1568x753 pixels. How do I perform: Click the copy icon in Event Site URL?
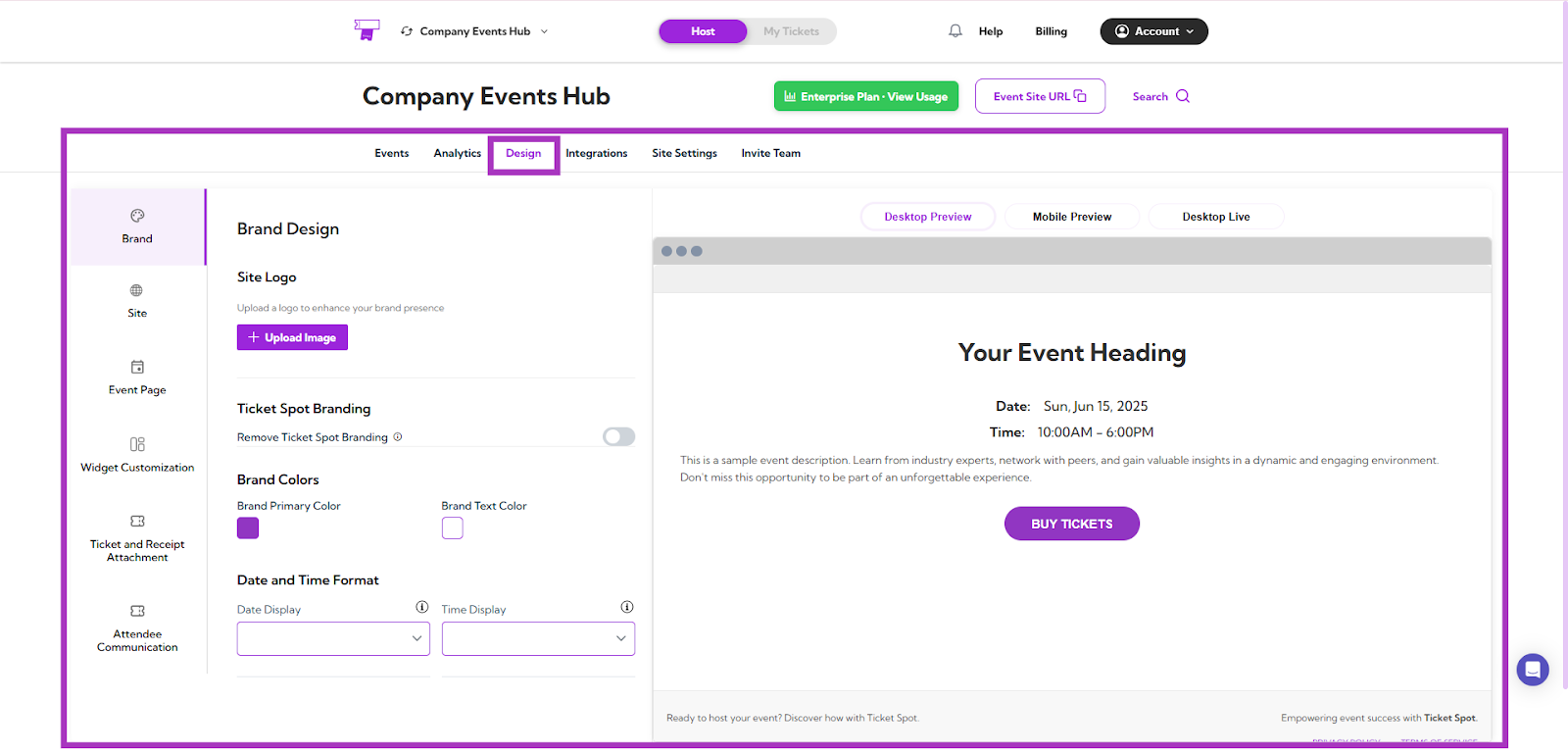coord(1080,96)
